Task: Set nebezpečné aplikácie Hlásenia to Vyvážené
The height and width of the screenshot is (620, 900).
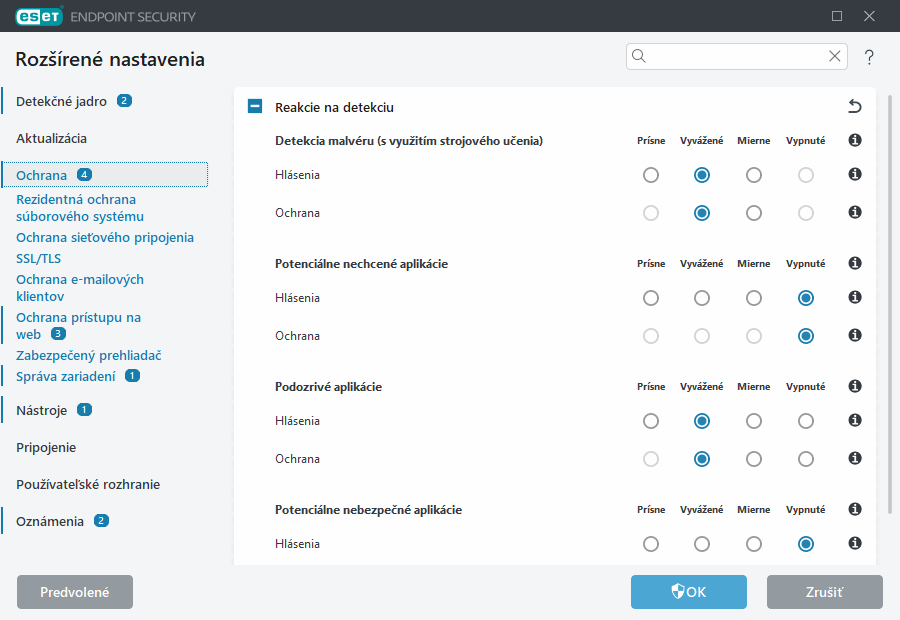Action: [x=702, y=544]
